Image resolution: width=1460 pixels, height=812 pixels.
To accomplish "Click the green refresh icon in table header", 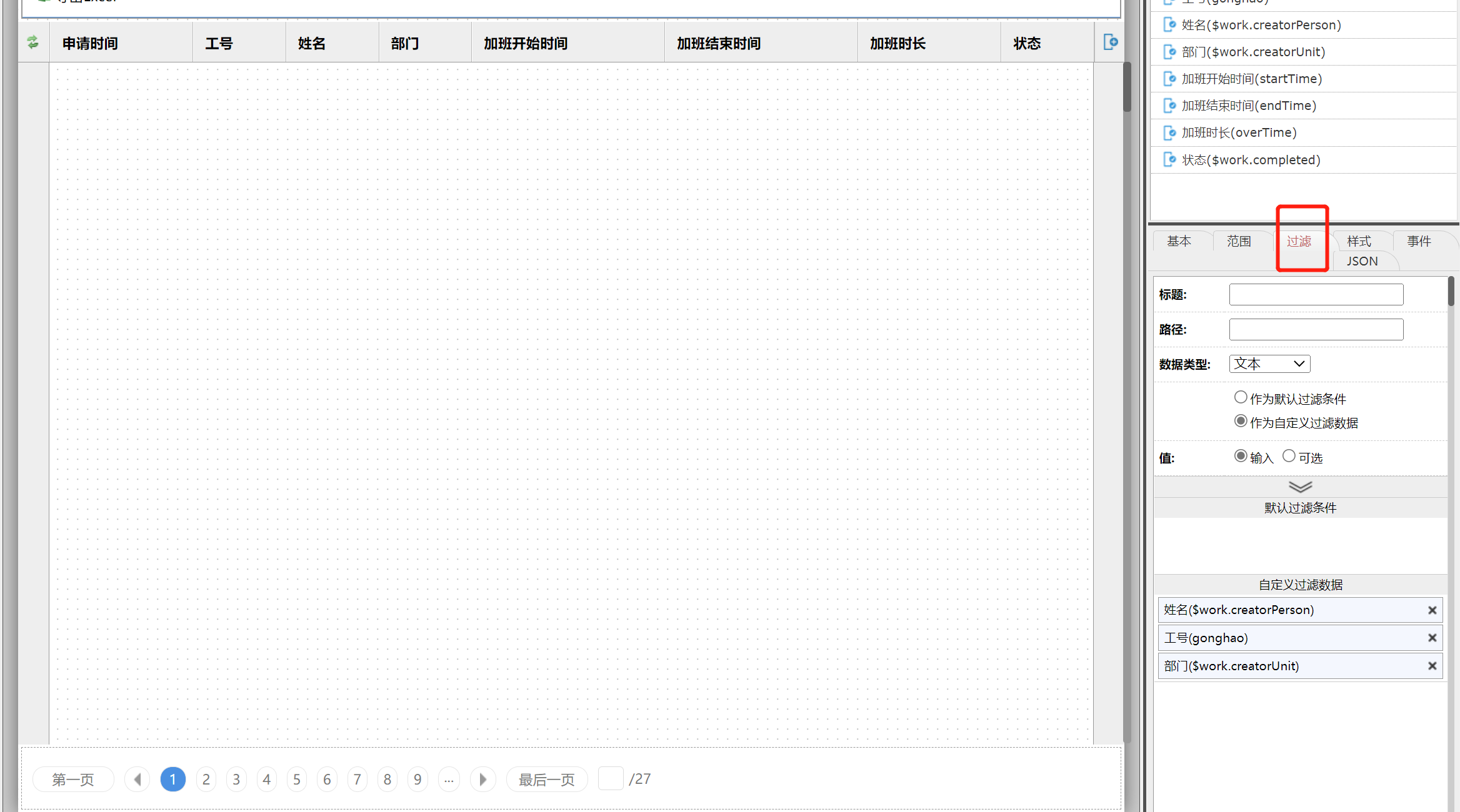I will (x=33, y=42).
